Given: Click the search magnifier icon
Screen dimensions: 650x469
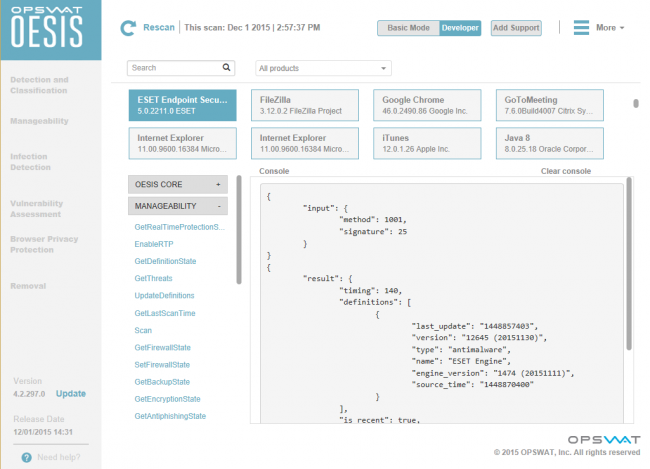Looking at the screenshot, I should 226,67.
